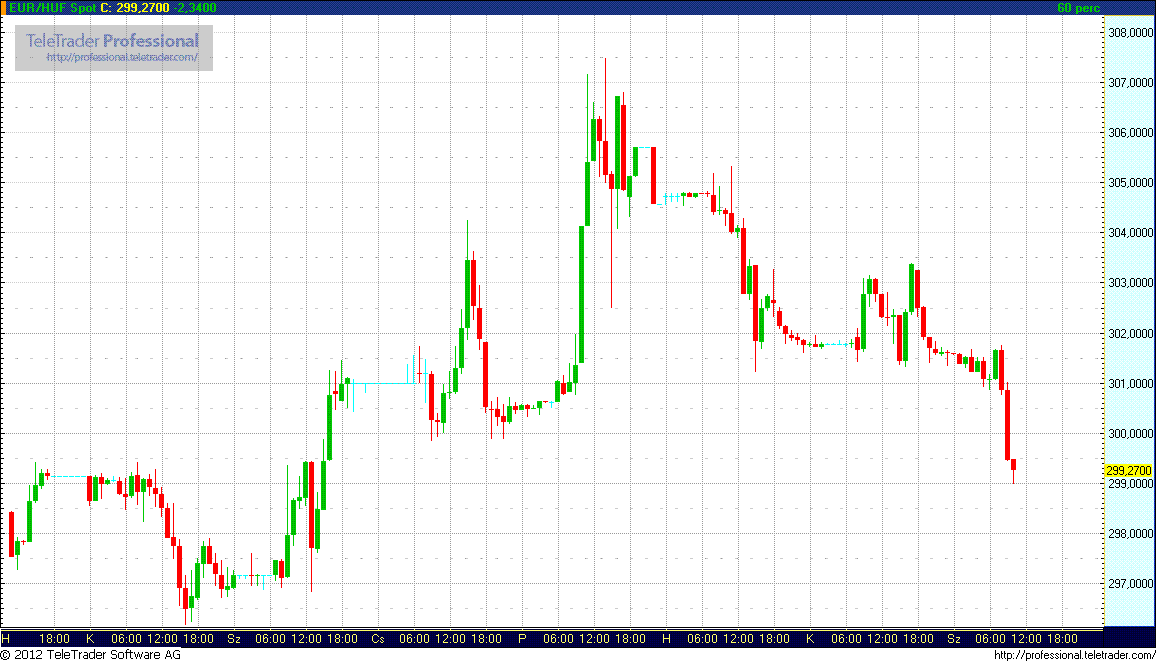Image resolution: width=1156 pixels, height=664 pixels.
Task: Click the 299,0000 price axis label
Action: click(x=1131, y=484)
